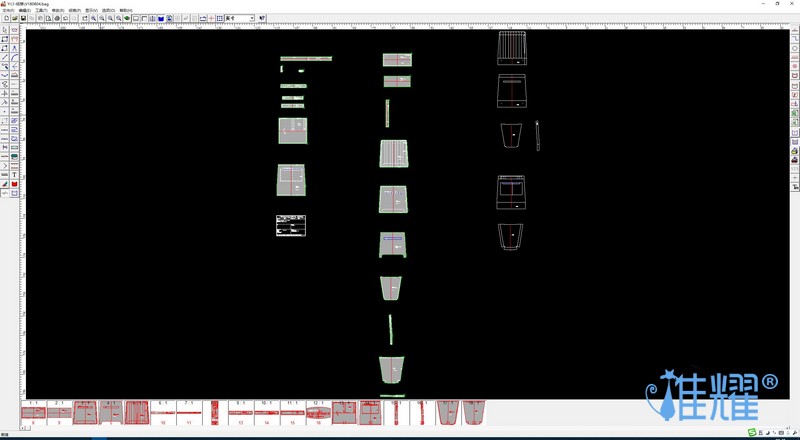Click the context help arrow-question icon

pos(263,18)
